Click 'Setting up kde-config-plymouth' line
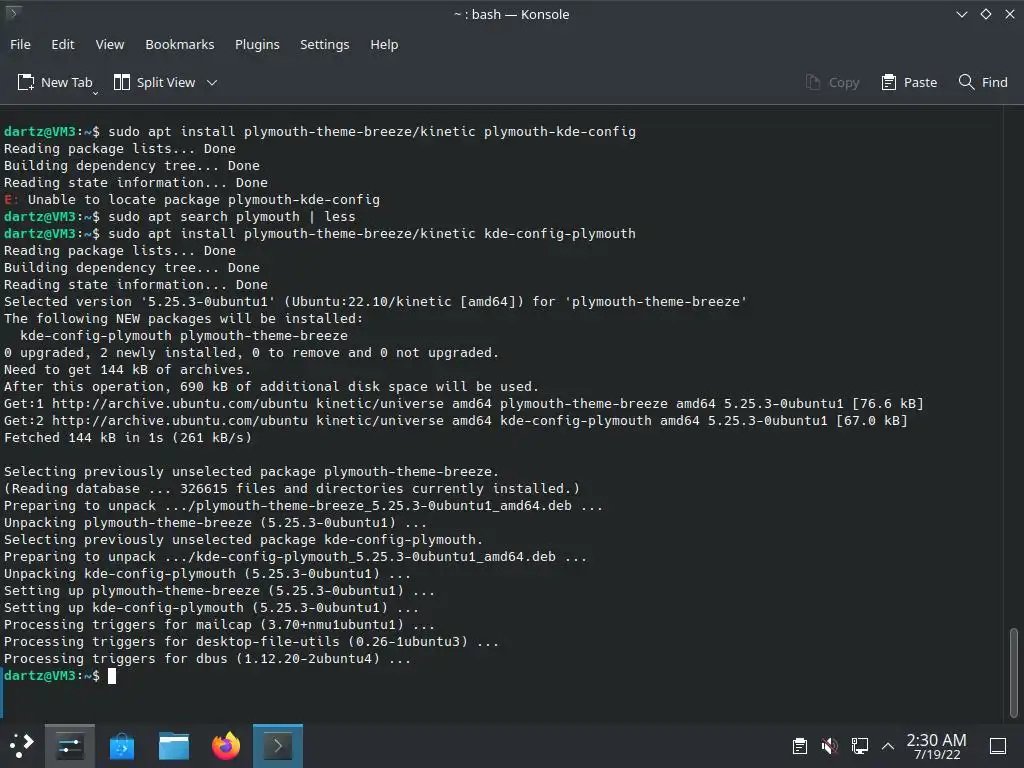The height and width of the screenshot is (768, 1024). [212, 608]
